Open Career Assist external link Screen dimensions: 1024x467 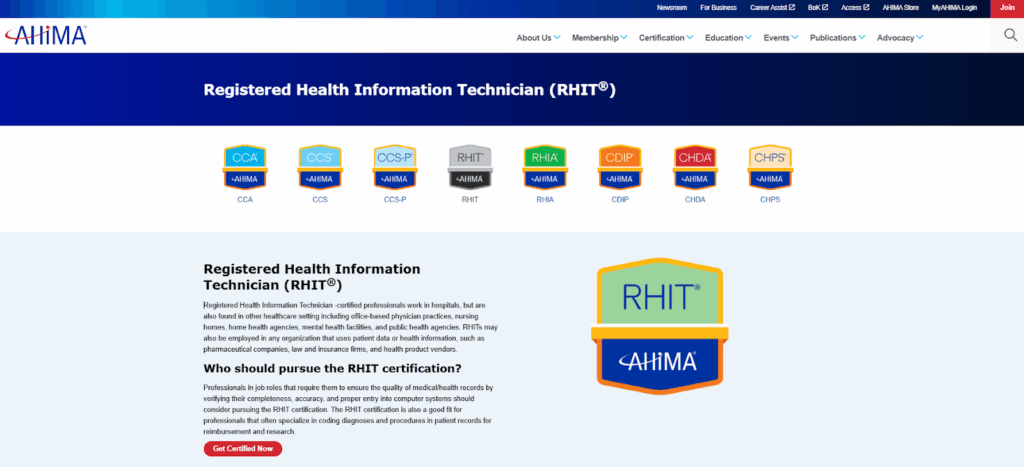pyautogui.click(x=773, y=8)
